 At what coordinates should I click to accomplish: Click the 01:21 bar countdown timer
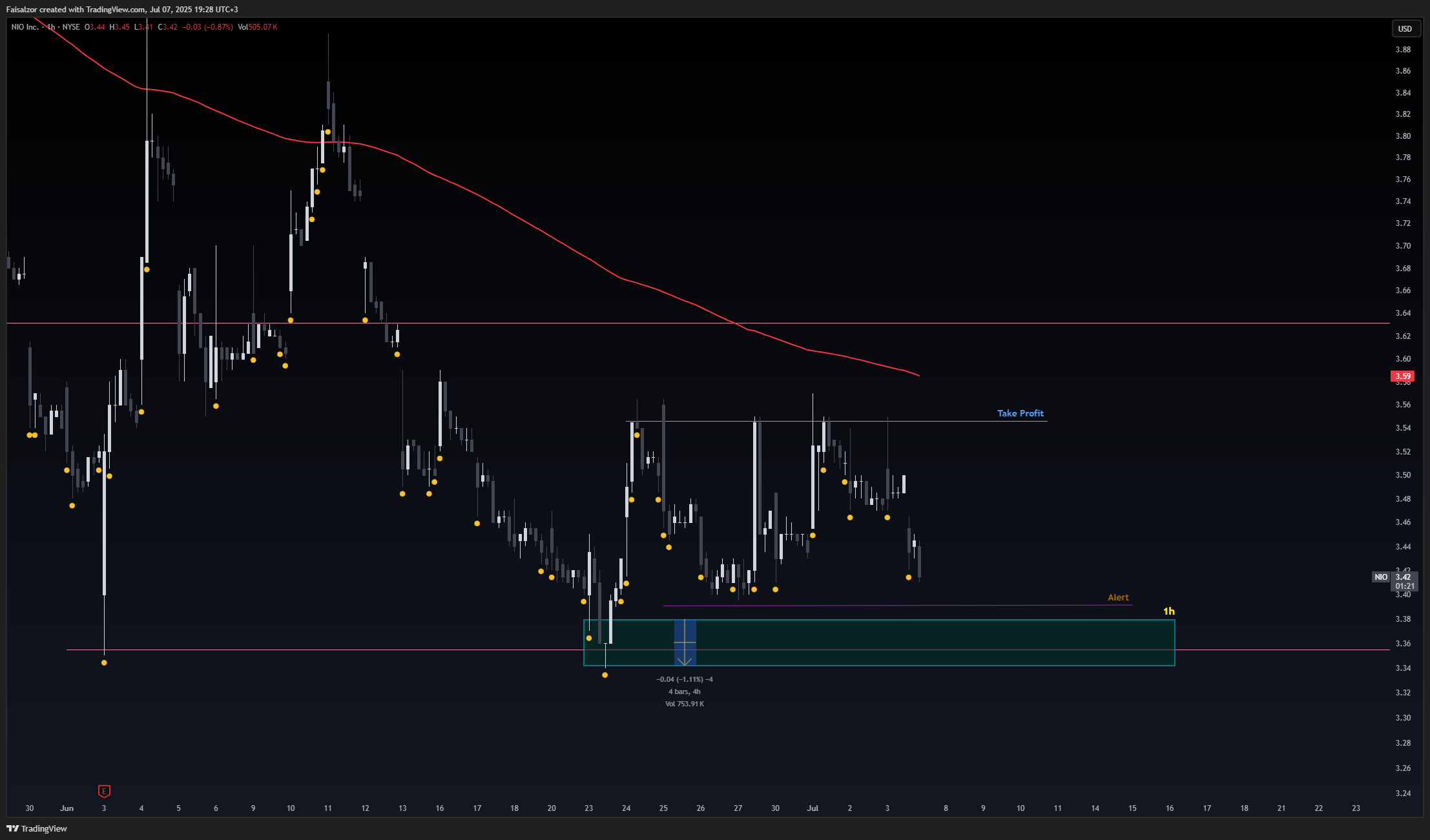pos(1405,586)
